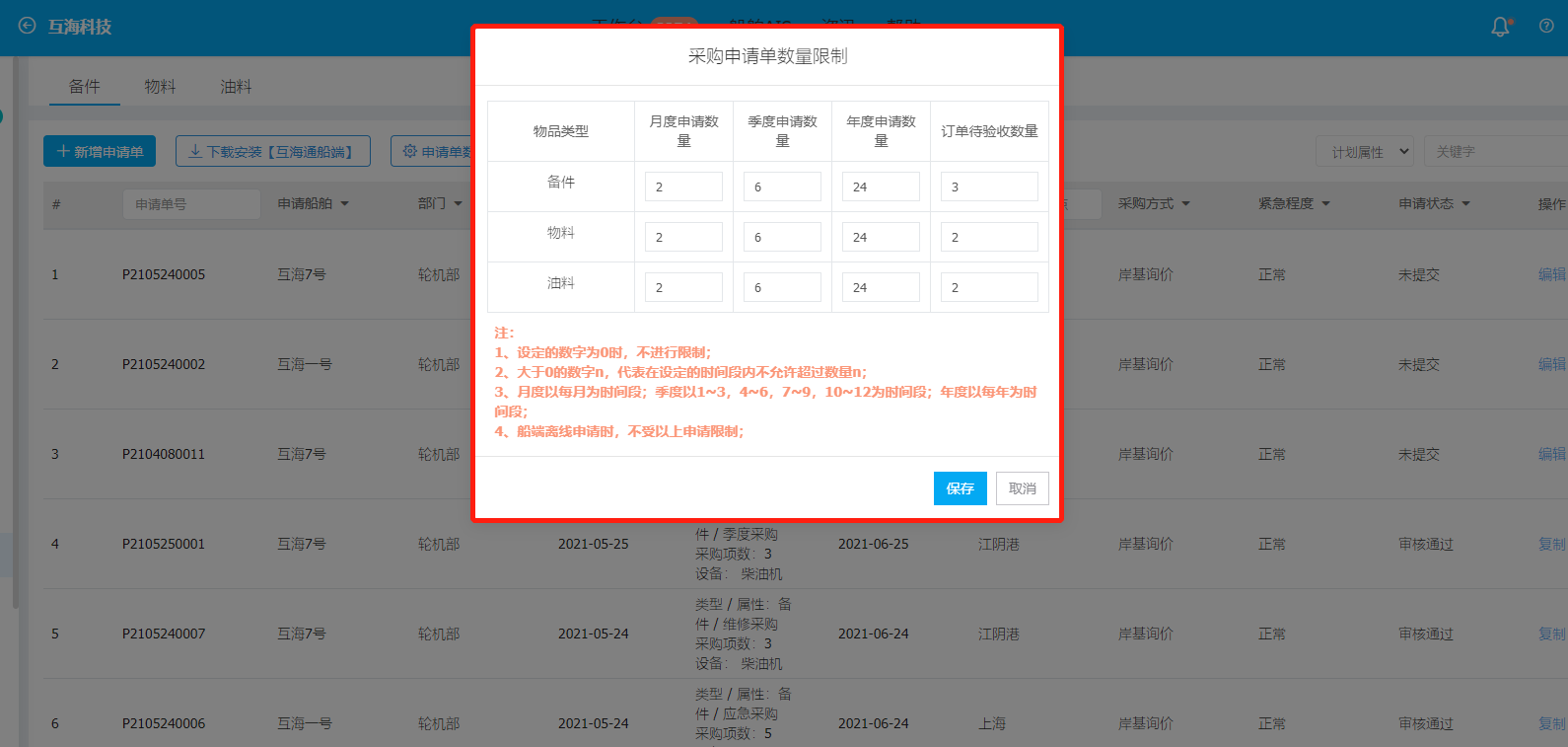1568x747 pixels.
Task: Click 江阴港 in P2105250001 row
Action: (999, 544)
